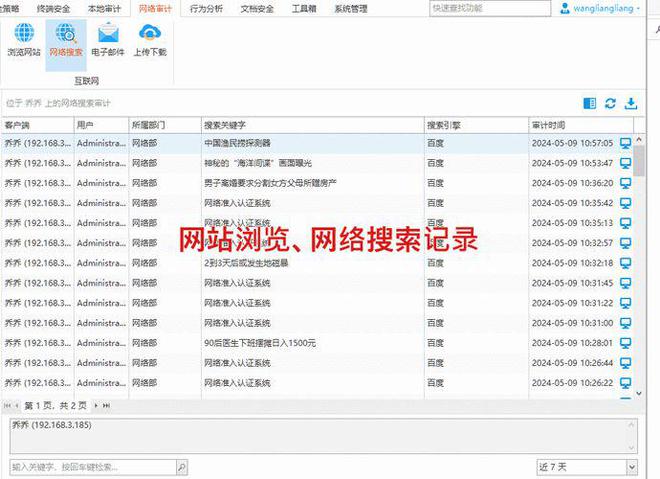The height and width of the screenshot is (479, 660).
Task: Click the keyword search input field
Action: tap(93, 467)
